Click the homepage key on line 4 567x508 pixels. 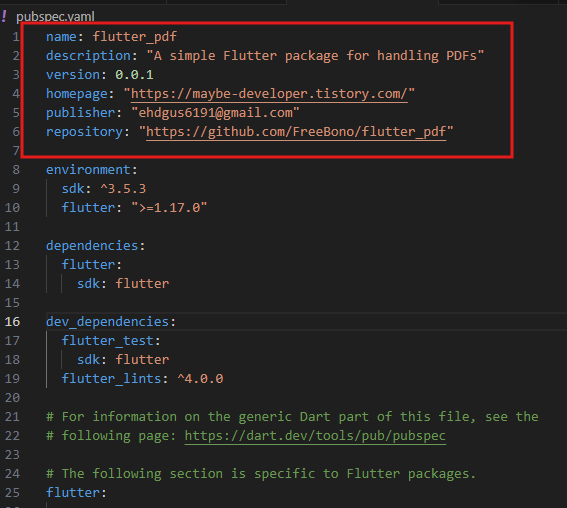[x=77, y=94]
